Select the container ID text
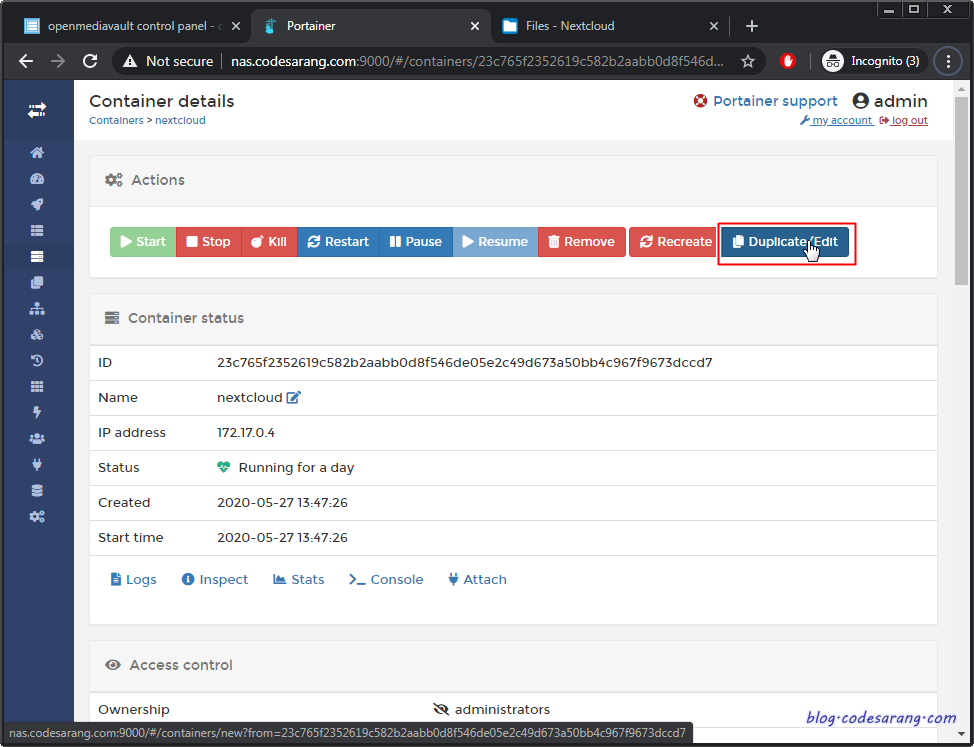 coord(465,363)
